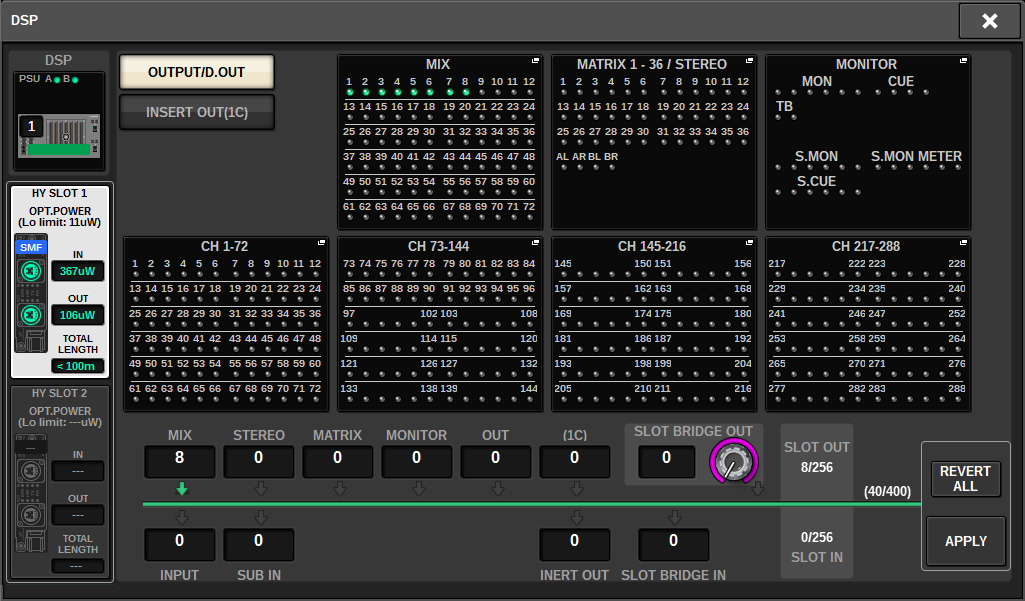Expand the CH 73-144 panel

[535, 244]
